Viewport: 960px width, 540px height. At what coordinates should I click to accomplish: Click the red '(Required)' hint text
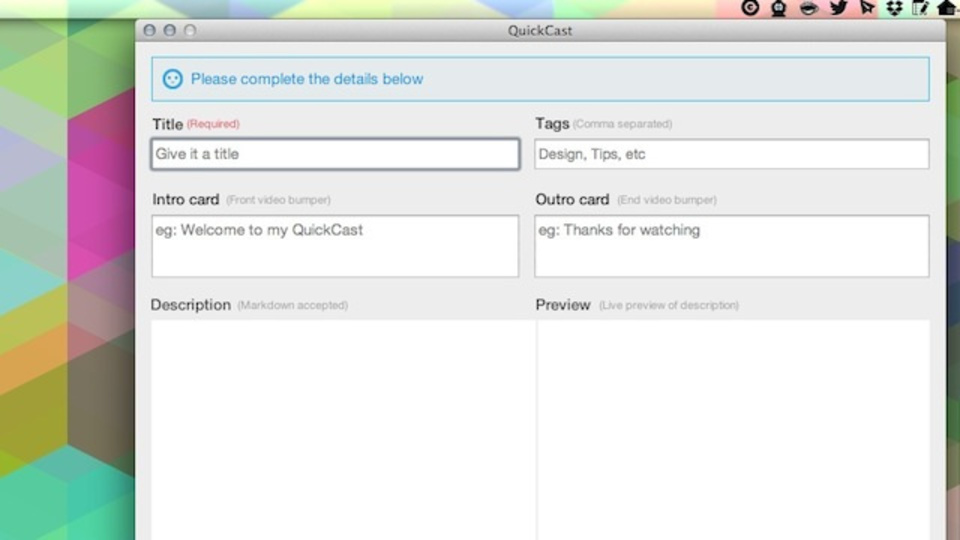point(213,124)
